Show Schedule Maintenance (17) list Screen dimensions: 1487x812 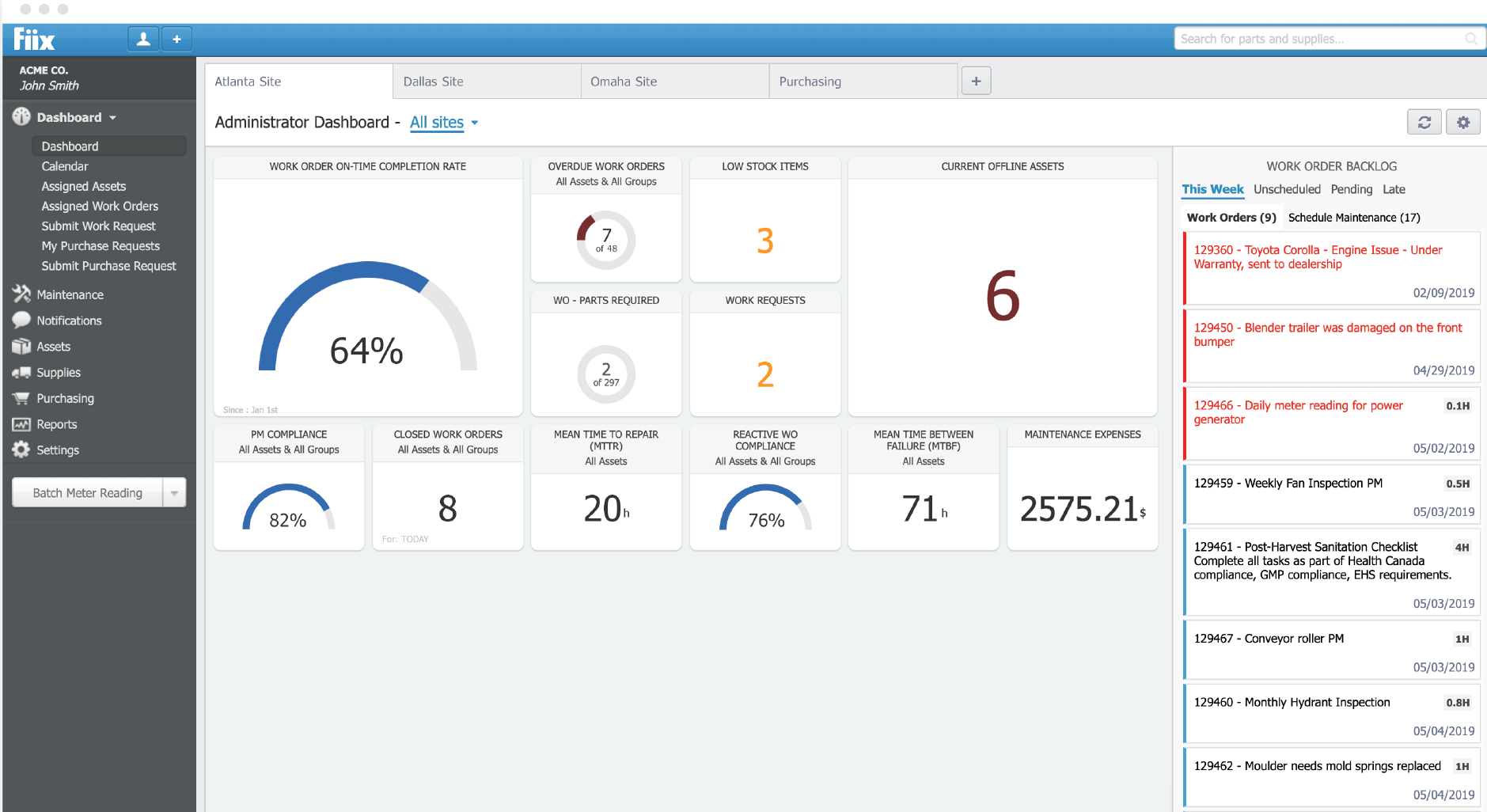tap(1354, 218)
